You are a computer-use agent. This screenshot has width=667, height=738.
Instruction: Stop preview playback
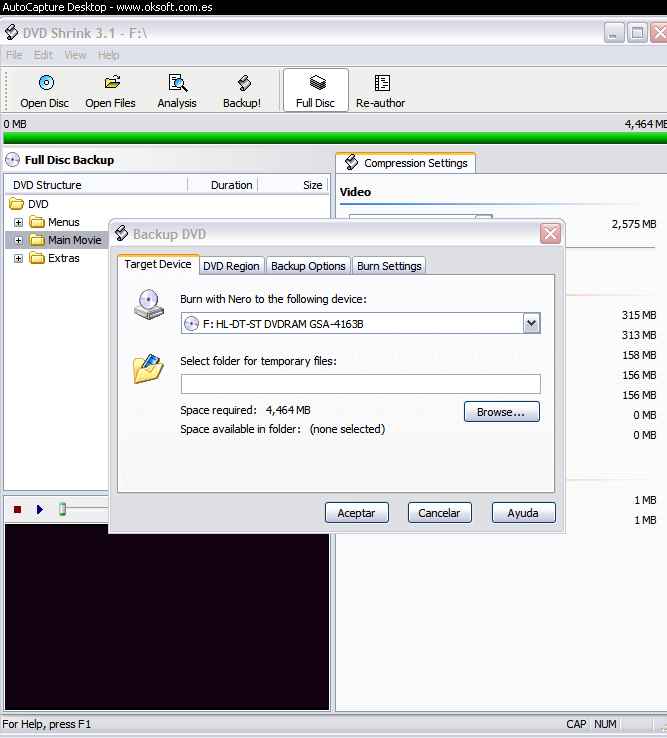pos(18,509)
